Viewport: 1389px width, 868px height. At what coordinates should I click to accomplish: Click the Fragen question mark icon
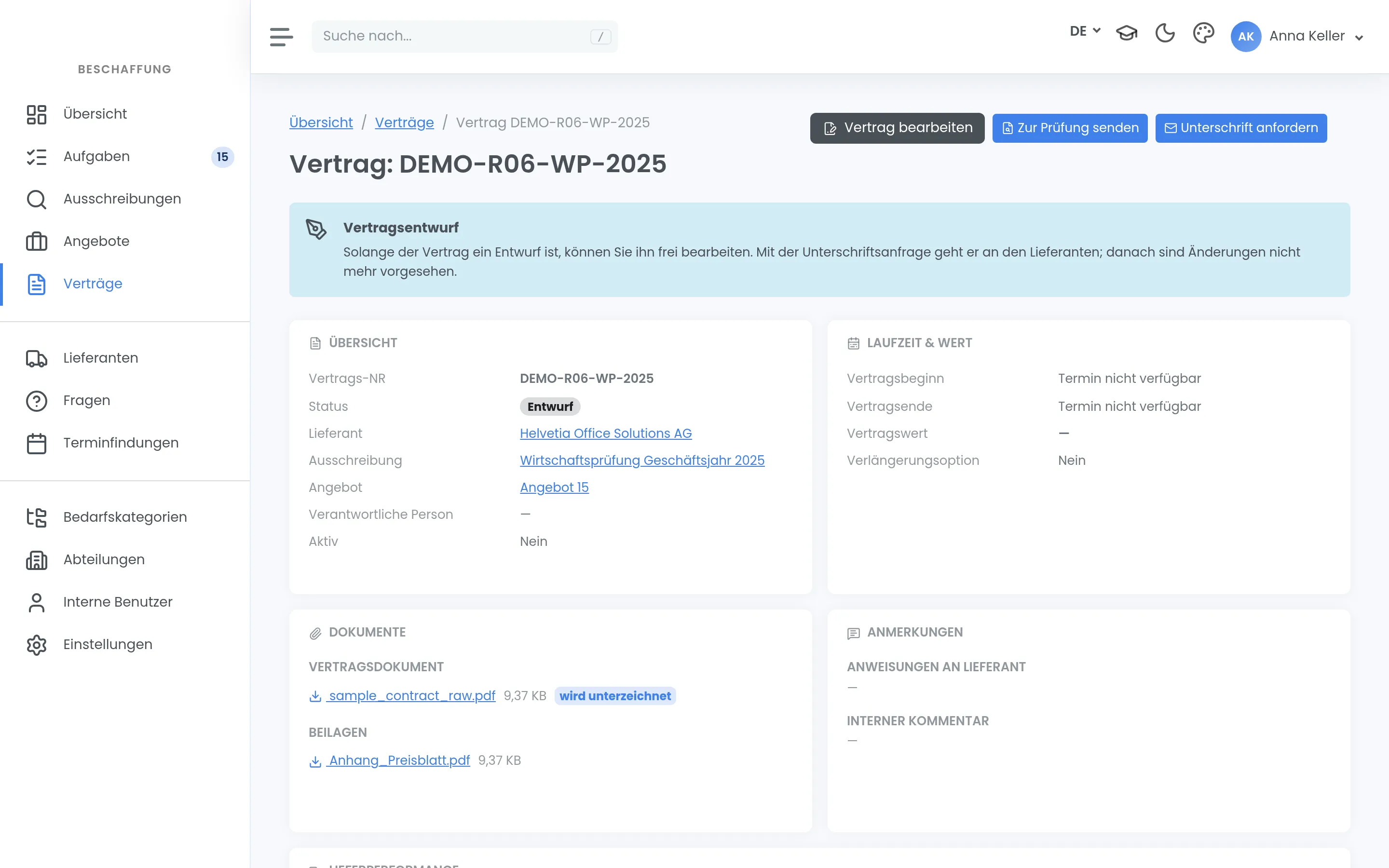pos(36,400)
